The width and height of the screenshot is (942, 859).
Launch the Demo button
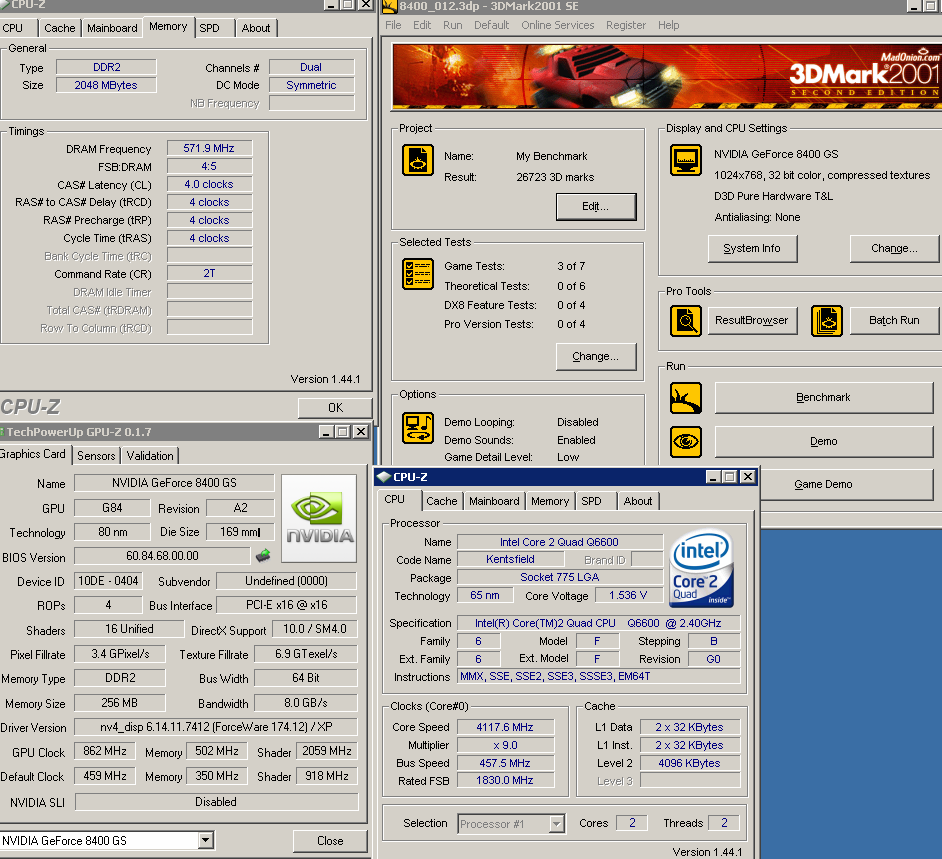point(824,442)
